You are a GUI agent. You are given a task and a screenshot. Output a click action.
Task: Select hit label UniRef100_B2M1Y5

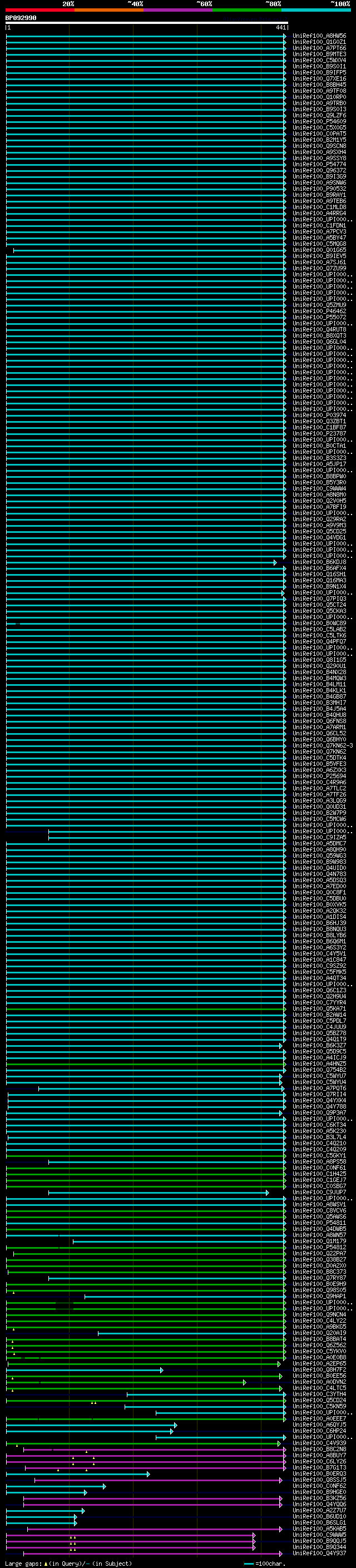coord(319,140)
